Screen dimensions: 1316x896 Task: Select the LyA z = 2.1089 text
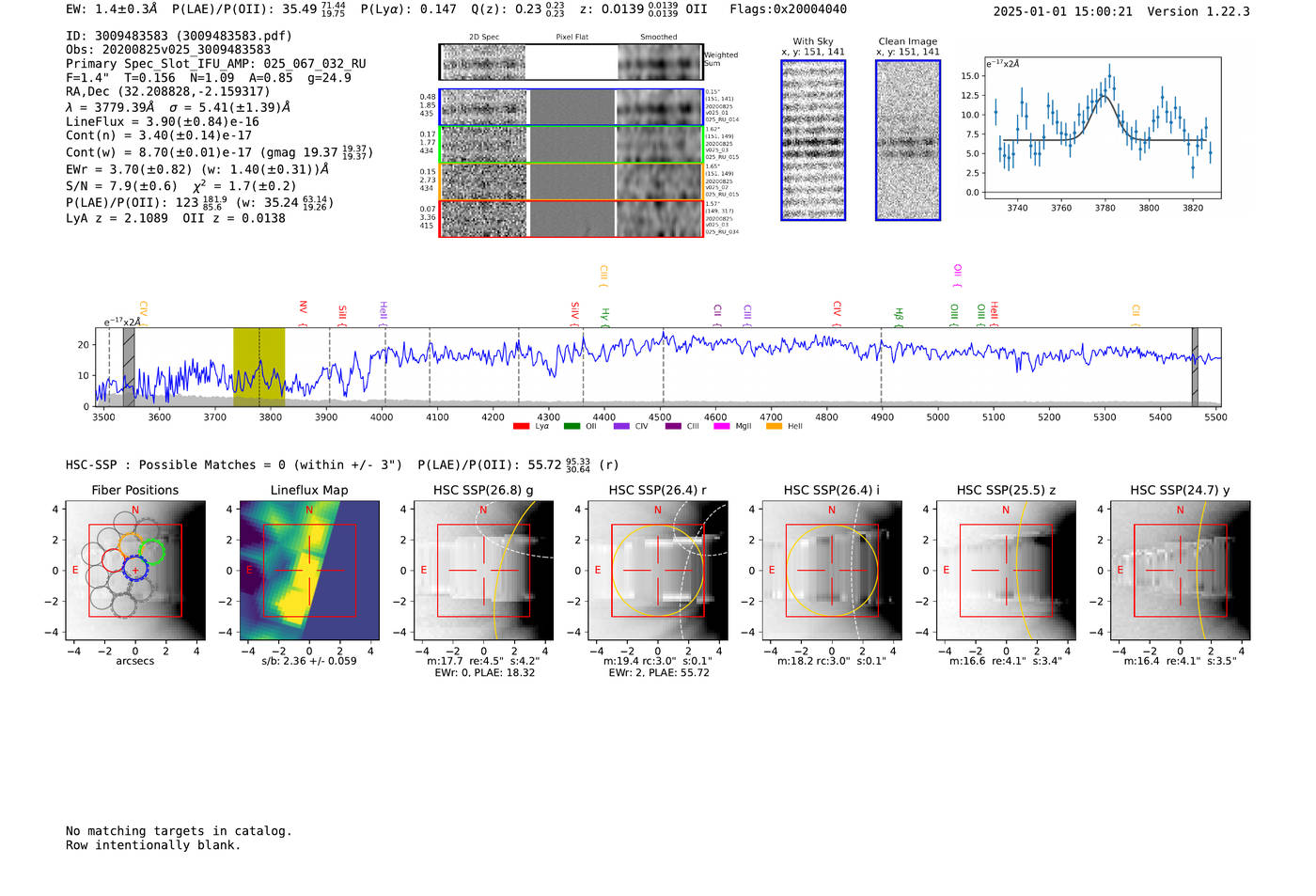click(x=117, y=218)
